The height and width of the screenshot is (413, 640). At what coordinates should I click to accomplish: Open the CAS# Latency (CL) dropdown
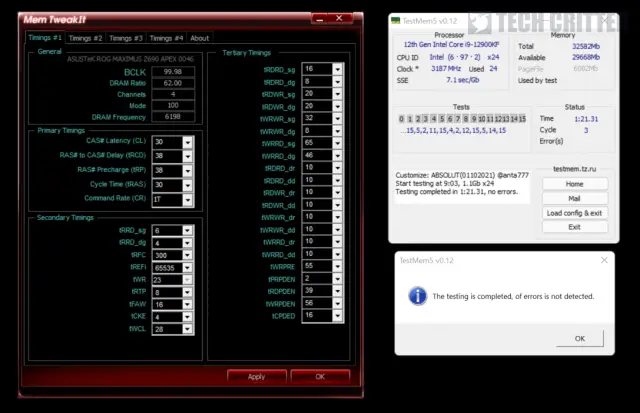coord(187,142)
